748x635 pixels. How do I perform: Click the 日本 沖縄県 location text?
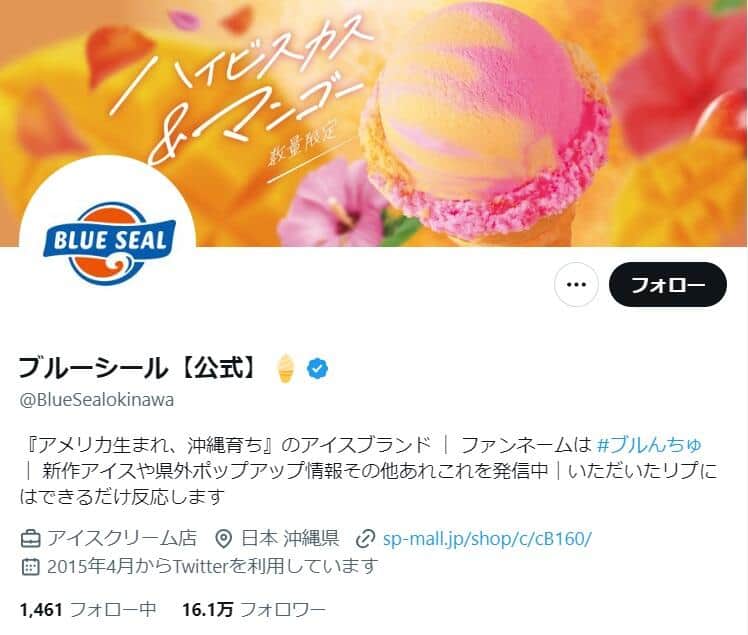pyautogui.click(x=290, y=539)
